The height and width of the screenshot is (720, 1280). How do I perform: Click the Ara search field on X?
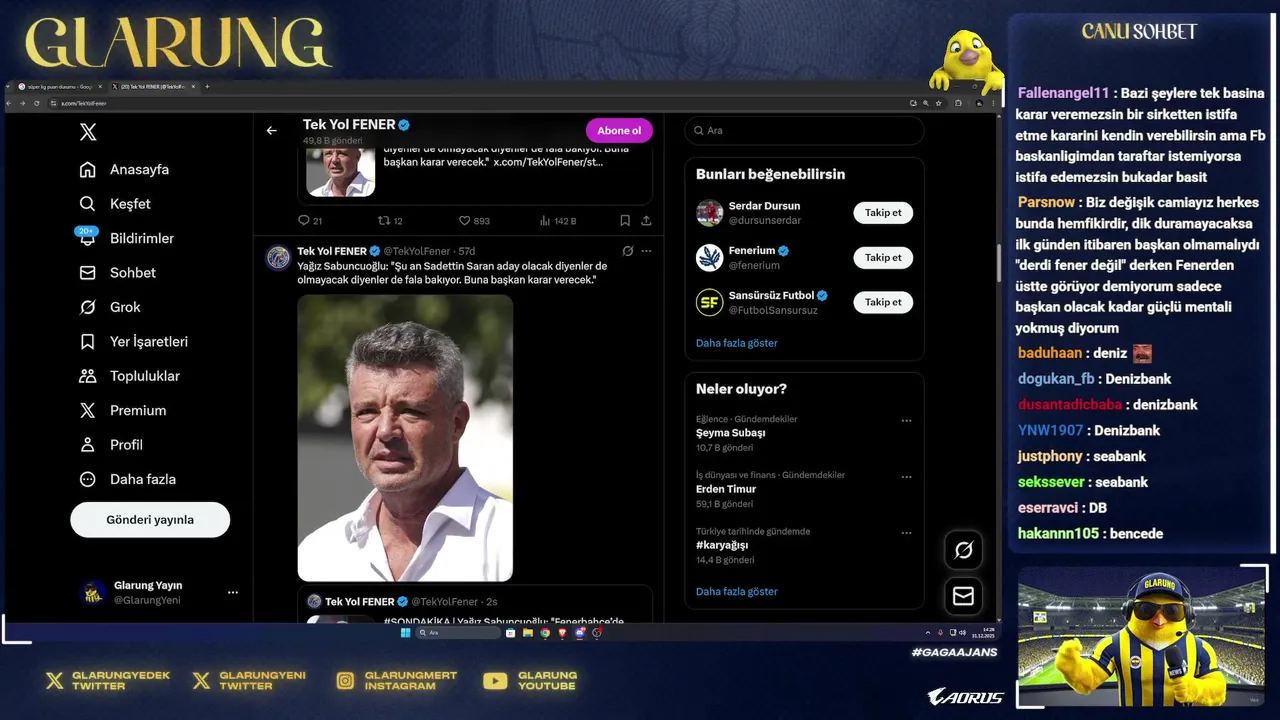(x=804, y=130)
